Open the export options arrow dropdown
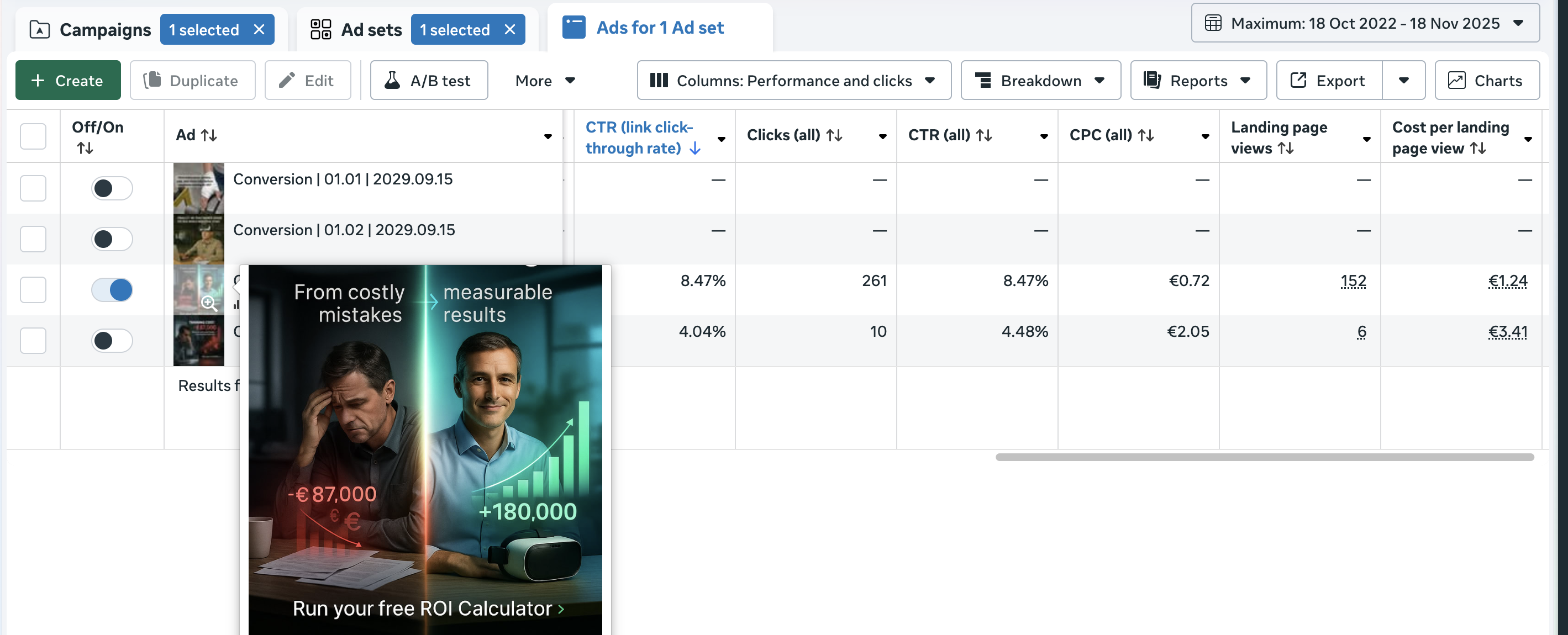The height and width of the screenshot is (635, 1568). [1403, 80]
